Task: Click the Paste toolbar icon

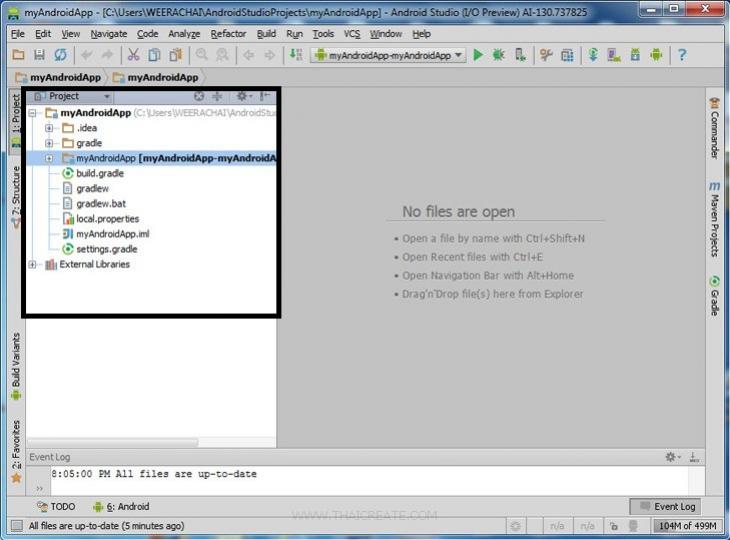Action: click(x=176, y=55)
